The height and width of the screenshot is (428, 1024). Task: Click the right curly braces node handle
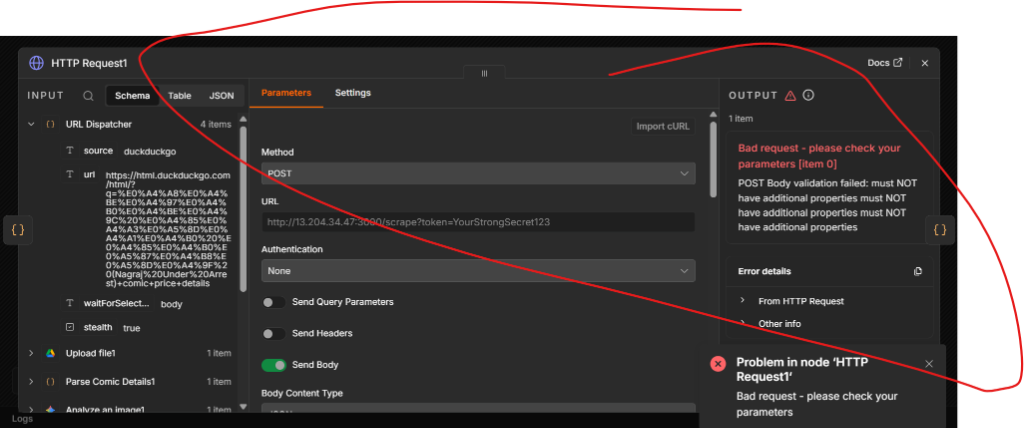[x=940, y=230]
